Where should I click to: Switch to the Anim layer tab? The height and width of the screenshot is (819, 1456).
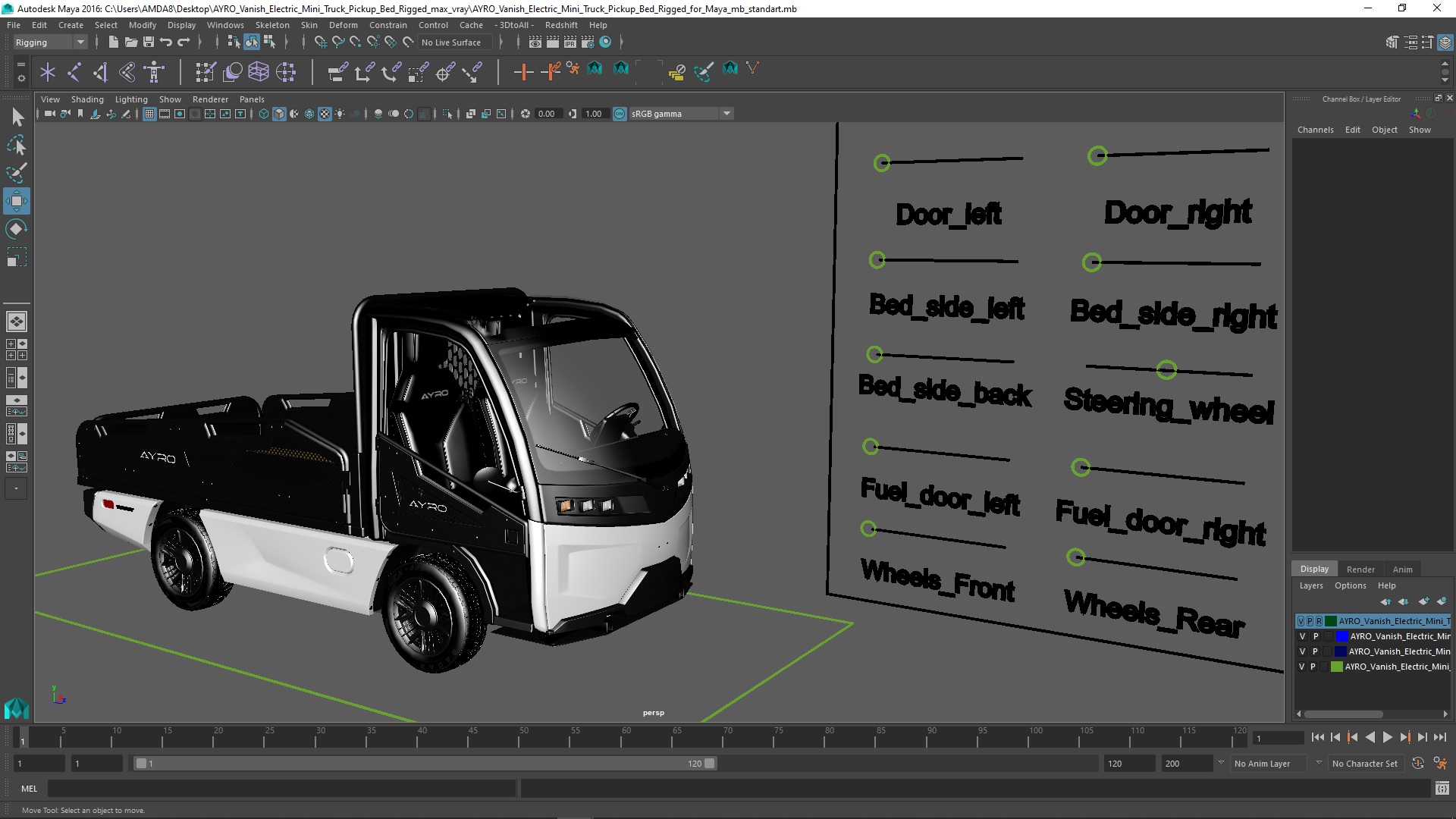click(x=1402, y=570)
